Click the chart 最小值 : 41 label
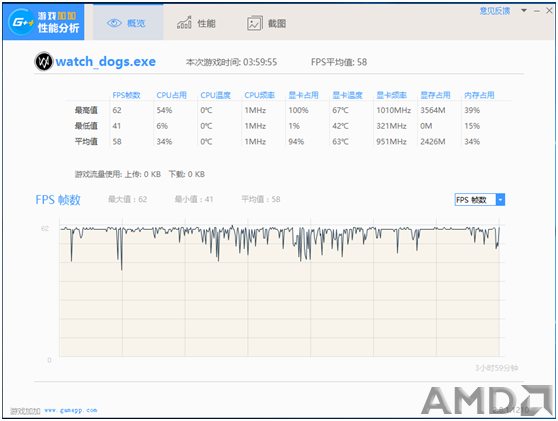The width and height of the screenshot is (558, 421). (194, 199)
